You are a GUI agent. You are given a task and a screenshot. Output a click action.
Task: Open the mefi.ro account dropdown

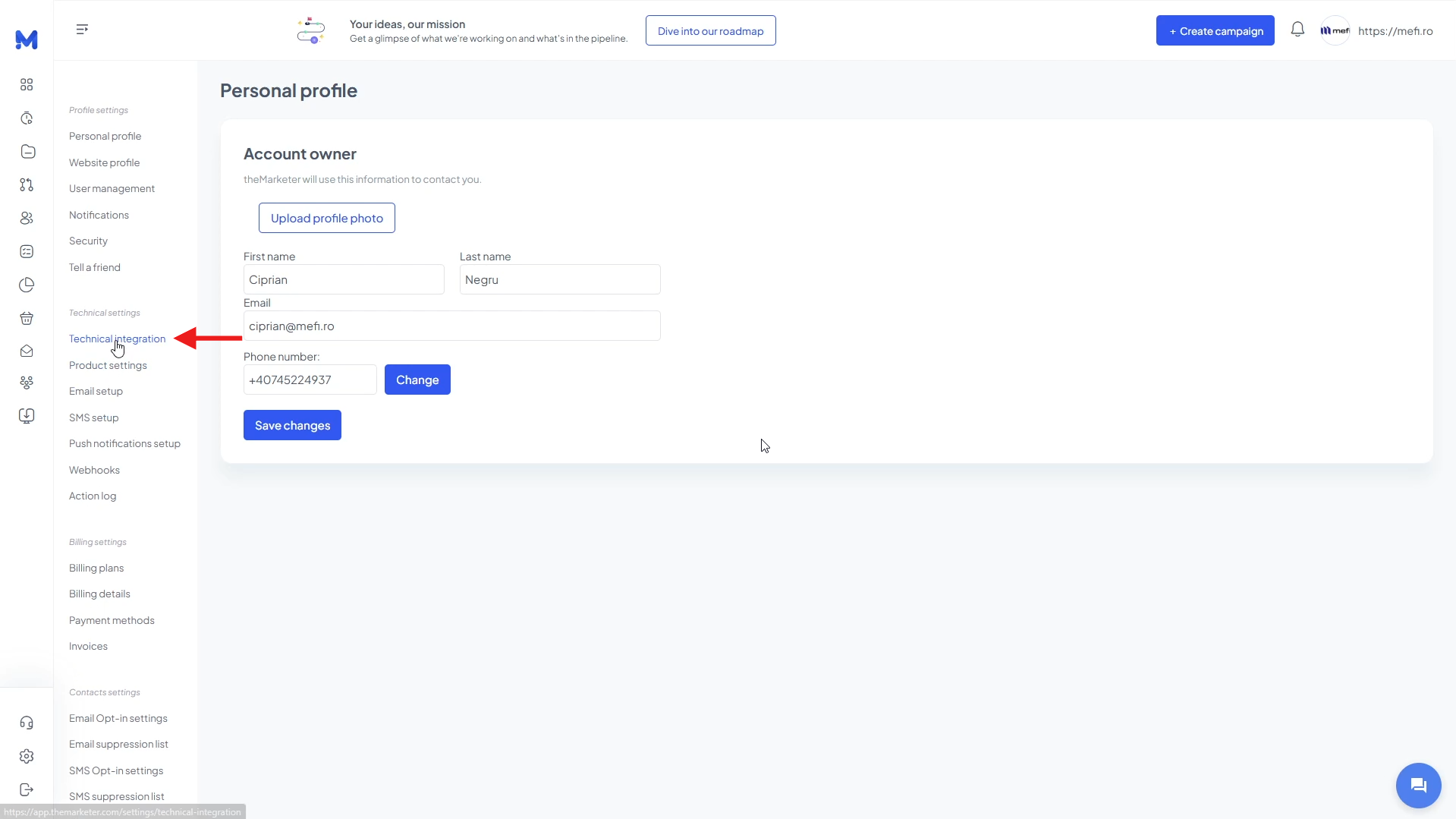coord(1376,30)
